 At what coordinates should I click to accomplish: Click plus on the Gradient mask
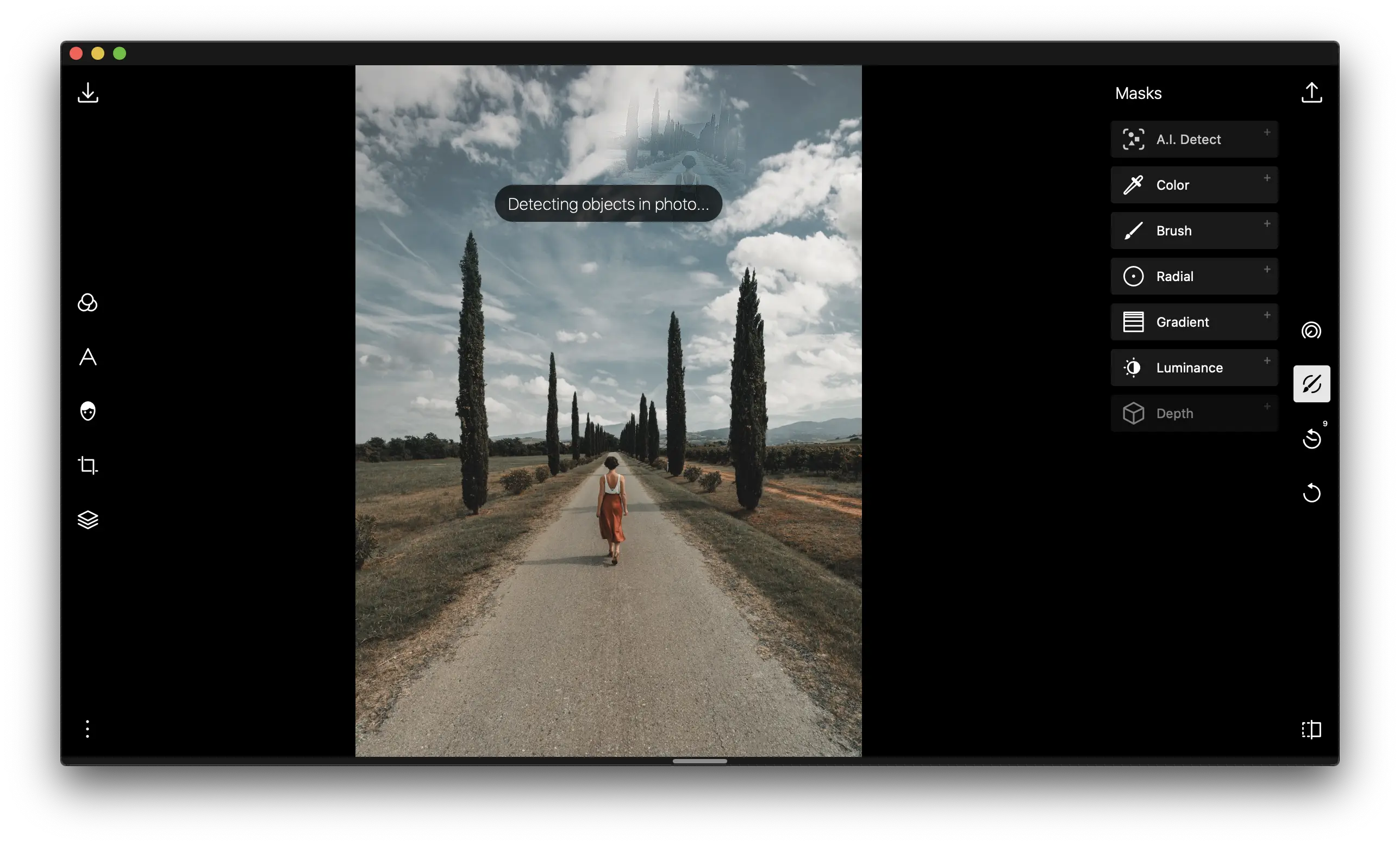click(1267, 315)
